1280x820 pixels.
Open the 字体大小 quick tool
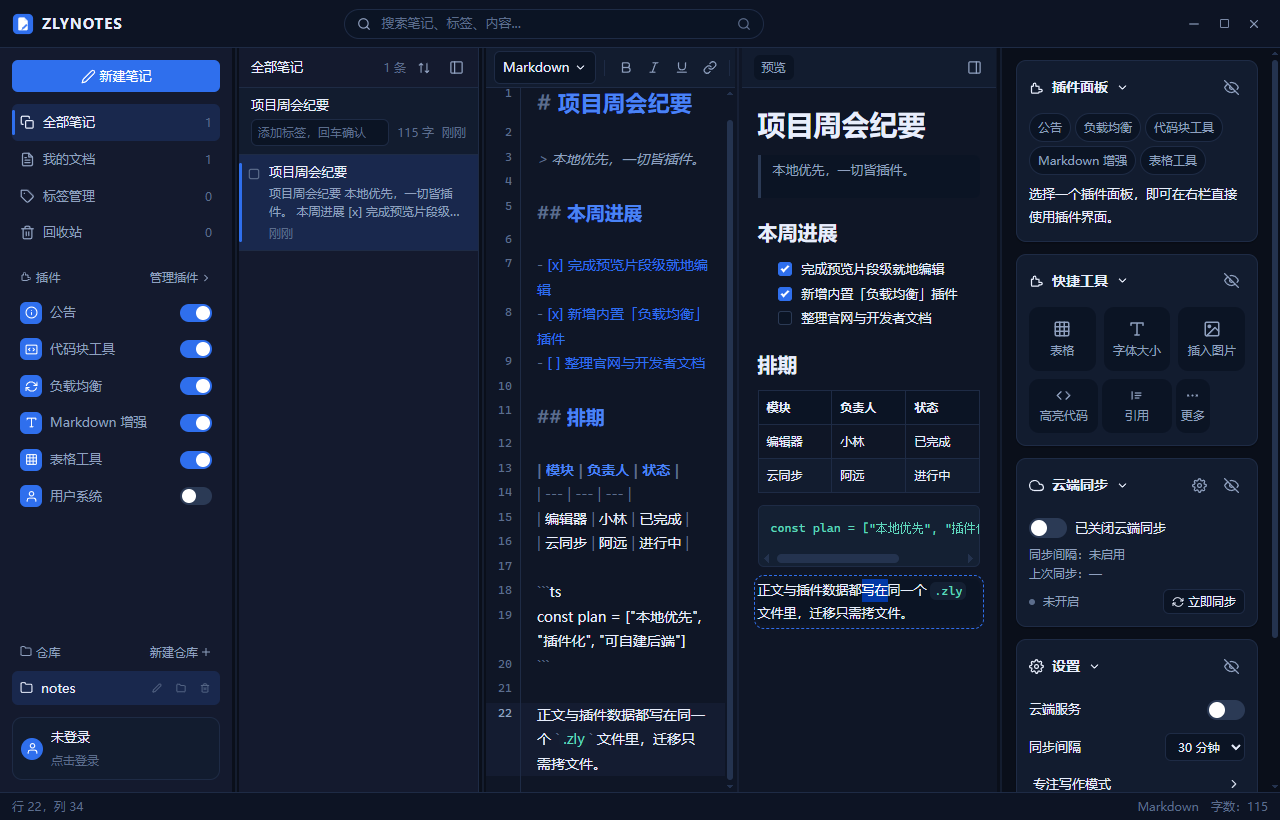[1137, 339]
